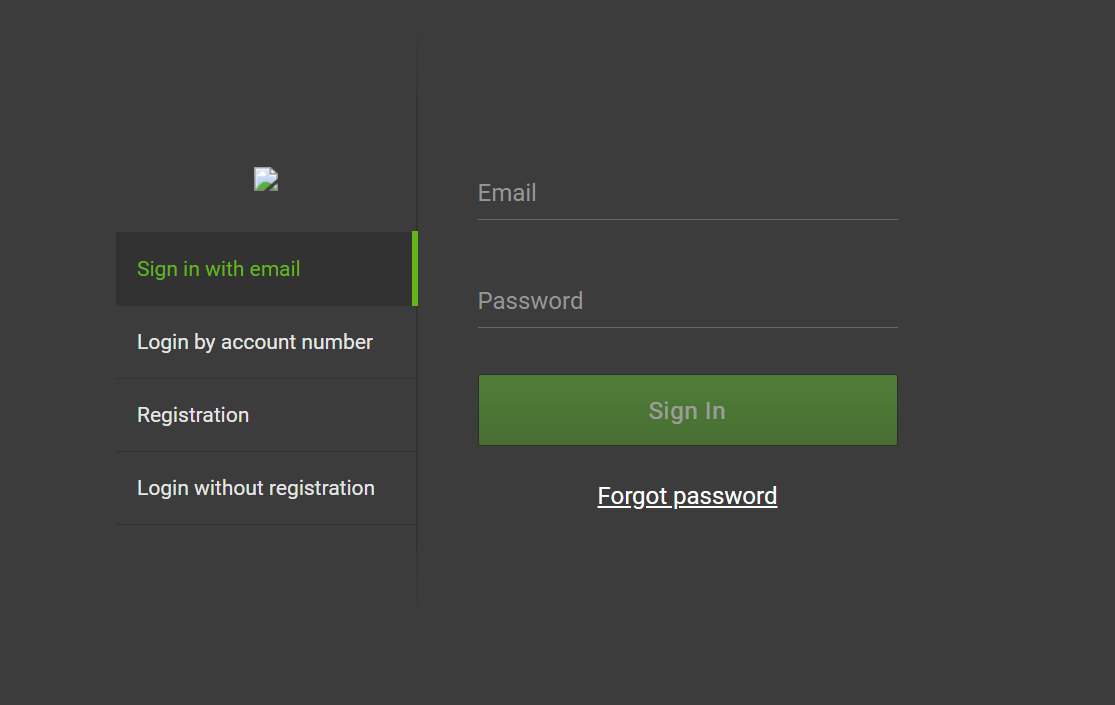Choose Login without registration option
This screenshot has height=705, width=1115.
pos(256,488)
